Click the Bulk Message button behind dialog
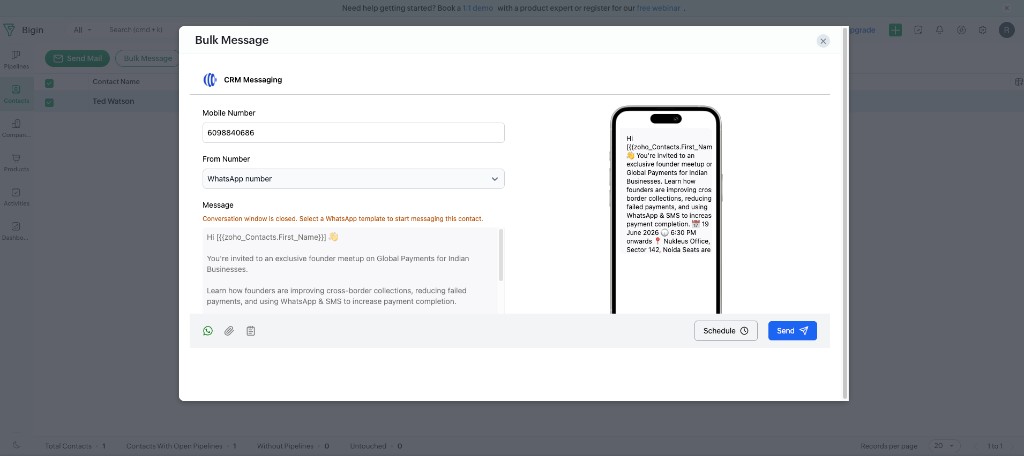Viewport: 1024px width, 456px height. pos(148,58)
